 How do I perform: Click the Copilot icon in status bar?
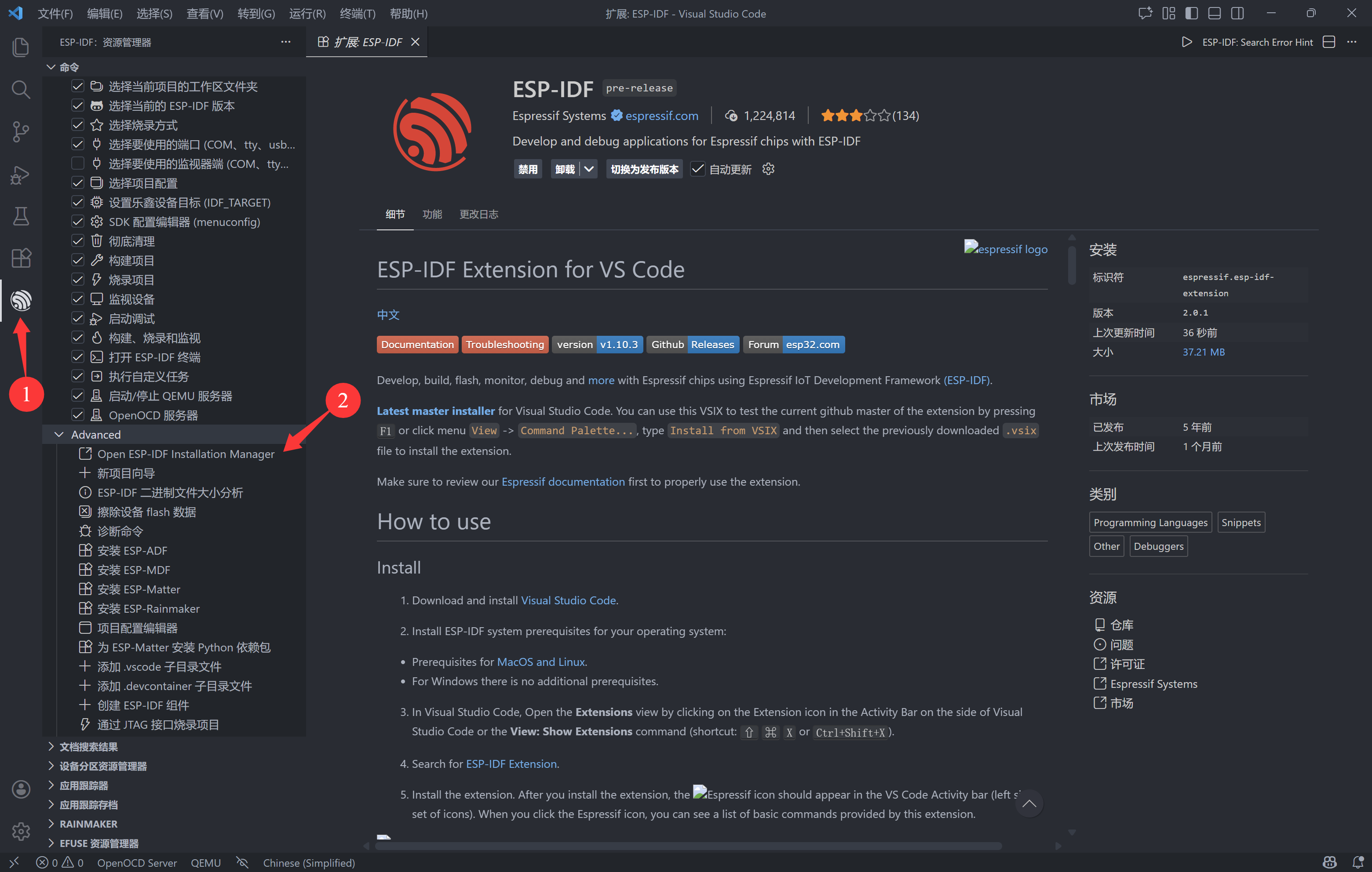pyautogui.click(x=1330, y=862)
